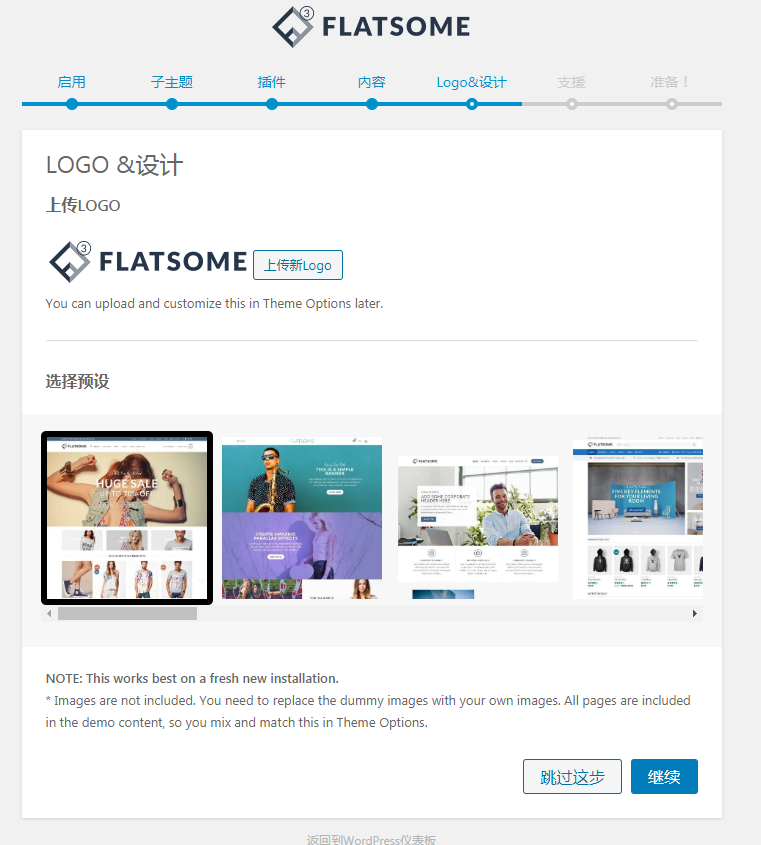Click the progress dot under 启用
This screenshot has width=761, height=845.
tap(72, 104)
